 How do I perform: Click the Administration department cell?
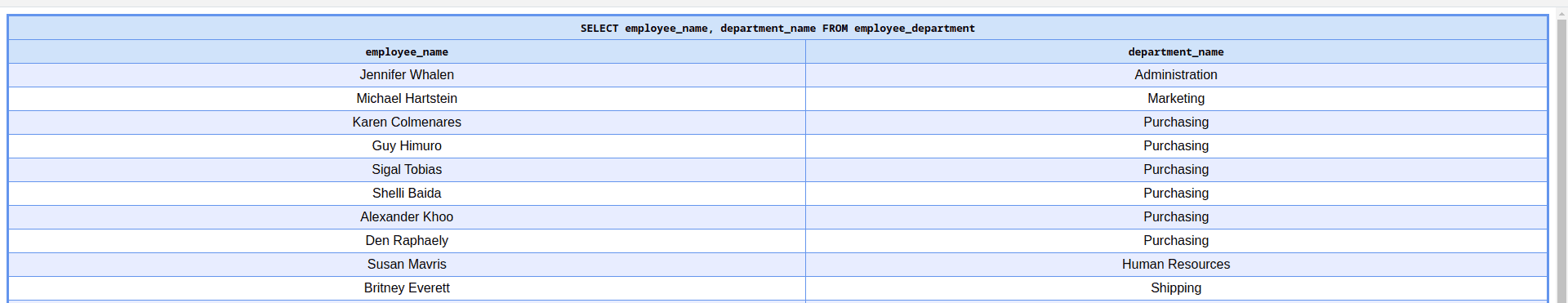[x=1176, y=75]
